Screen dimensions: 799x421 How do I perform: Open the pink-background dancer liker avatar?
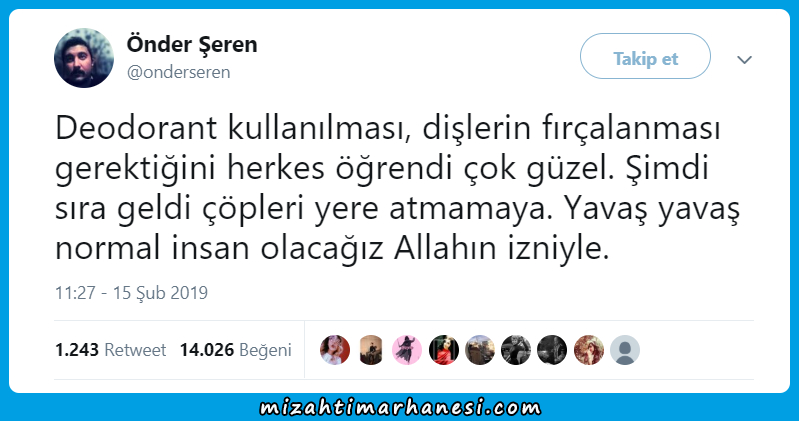coord(407,350)
